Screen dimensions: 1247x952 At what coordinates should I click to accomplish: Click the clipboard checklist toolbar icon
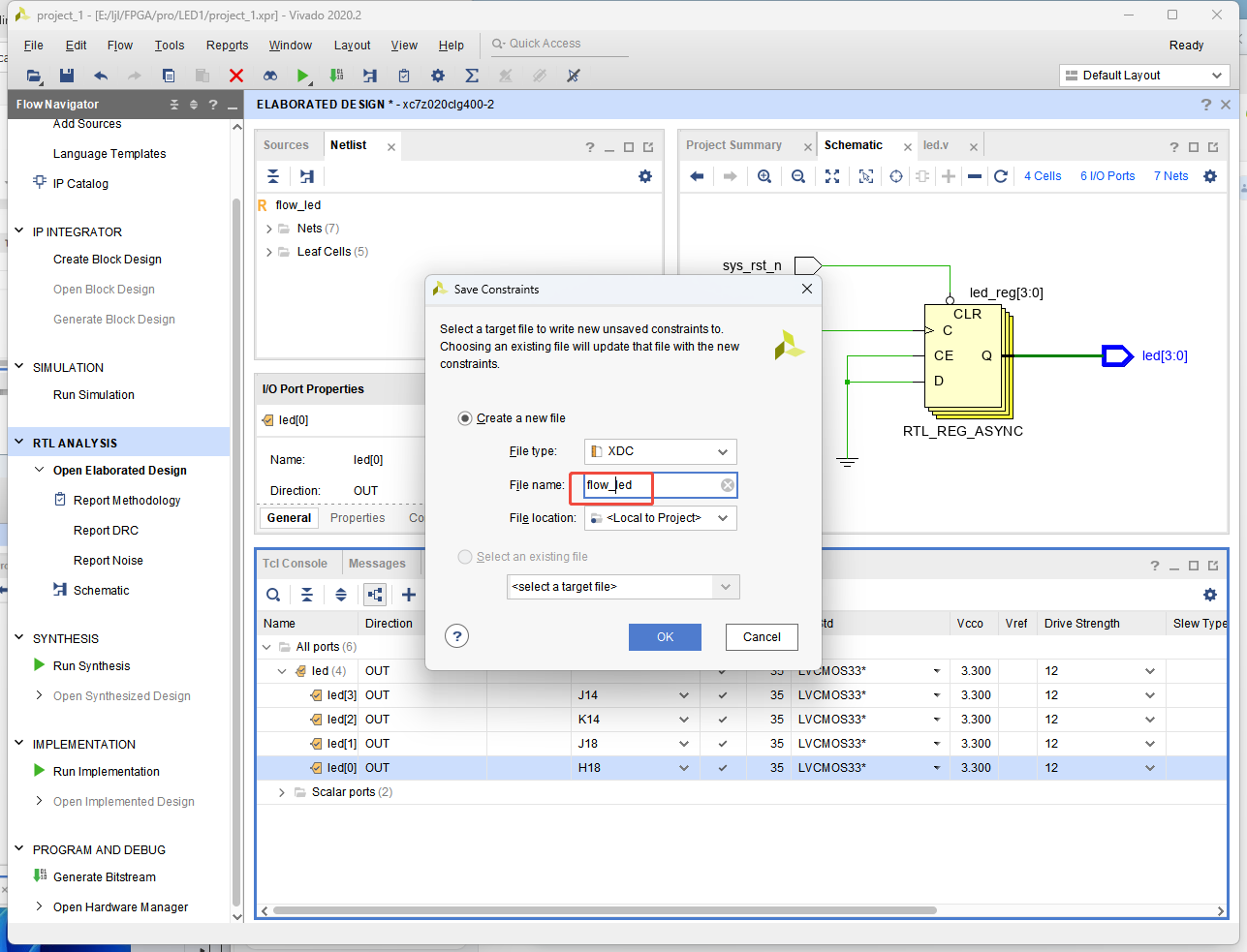point(404,76)
